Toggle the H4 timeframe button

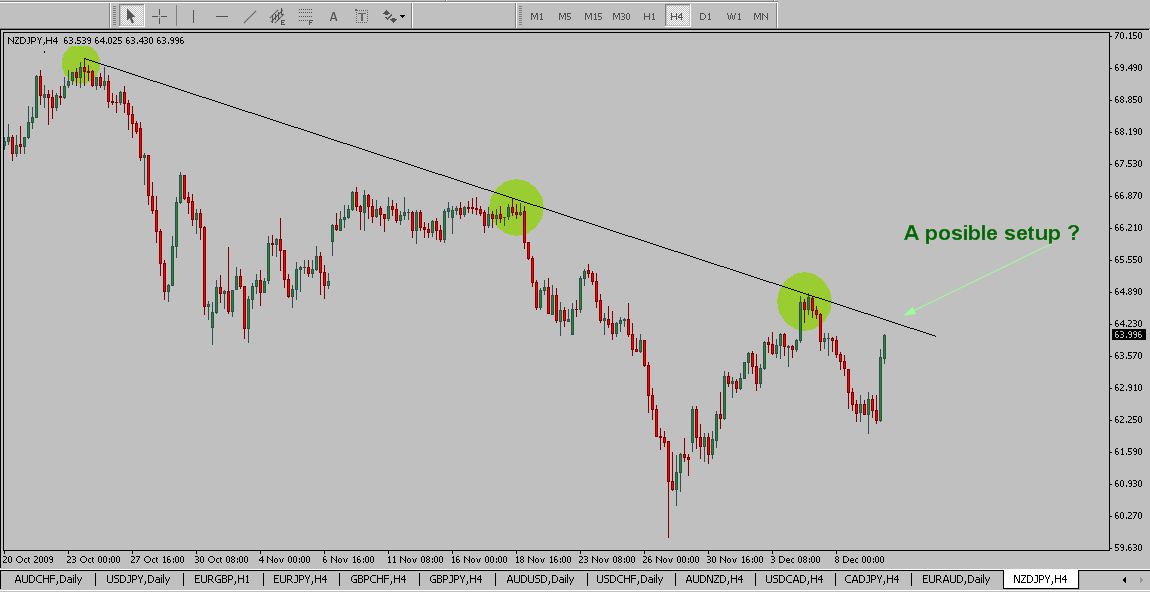pyautogui.click(x=677, y=16)
